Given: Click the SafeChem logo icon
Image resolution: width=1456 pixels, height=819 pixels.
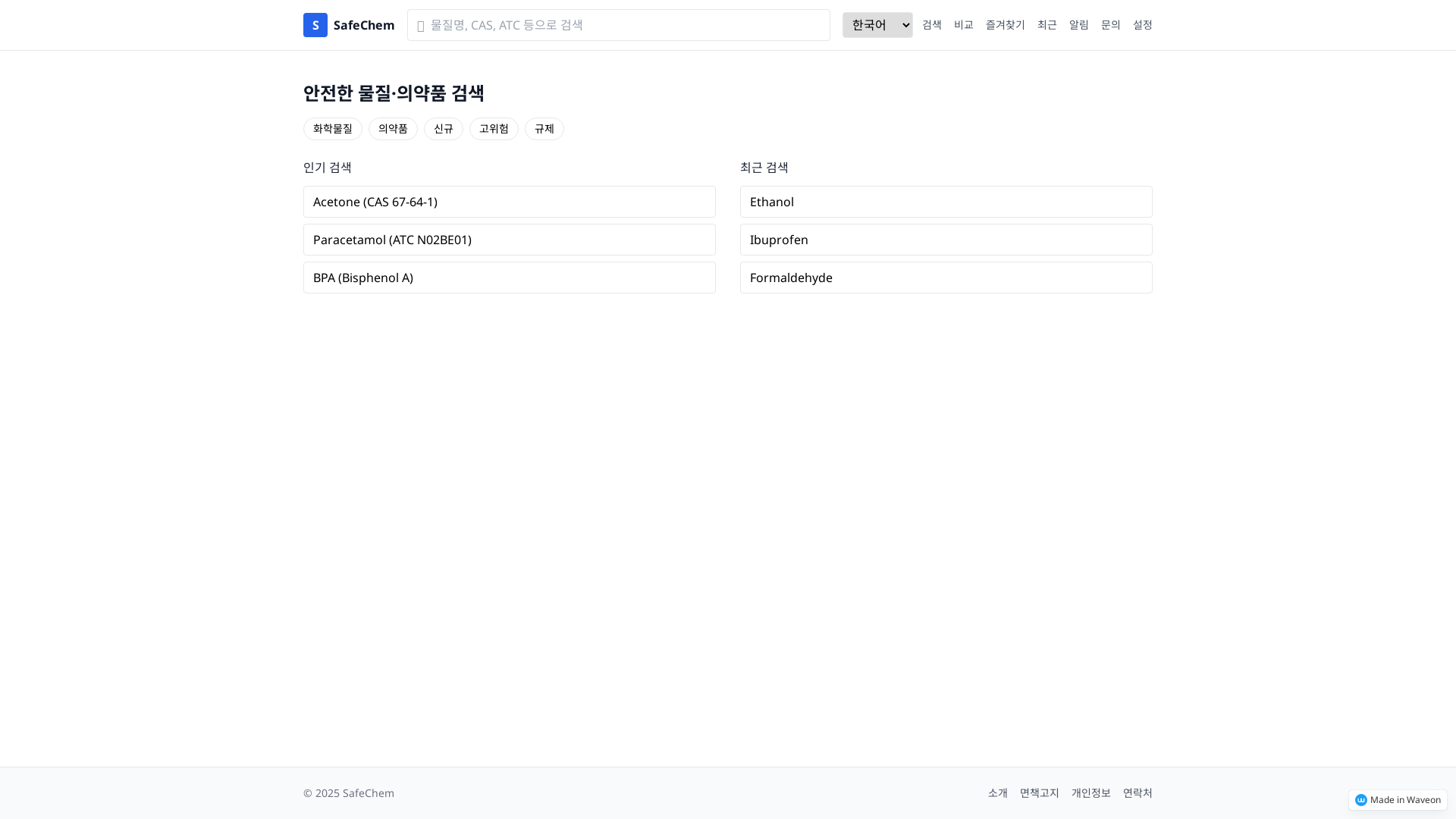Looking at the screenshot, I should 315,25.
